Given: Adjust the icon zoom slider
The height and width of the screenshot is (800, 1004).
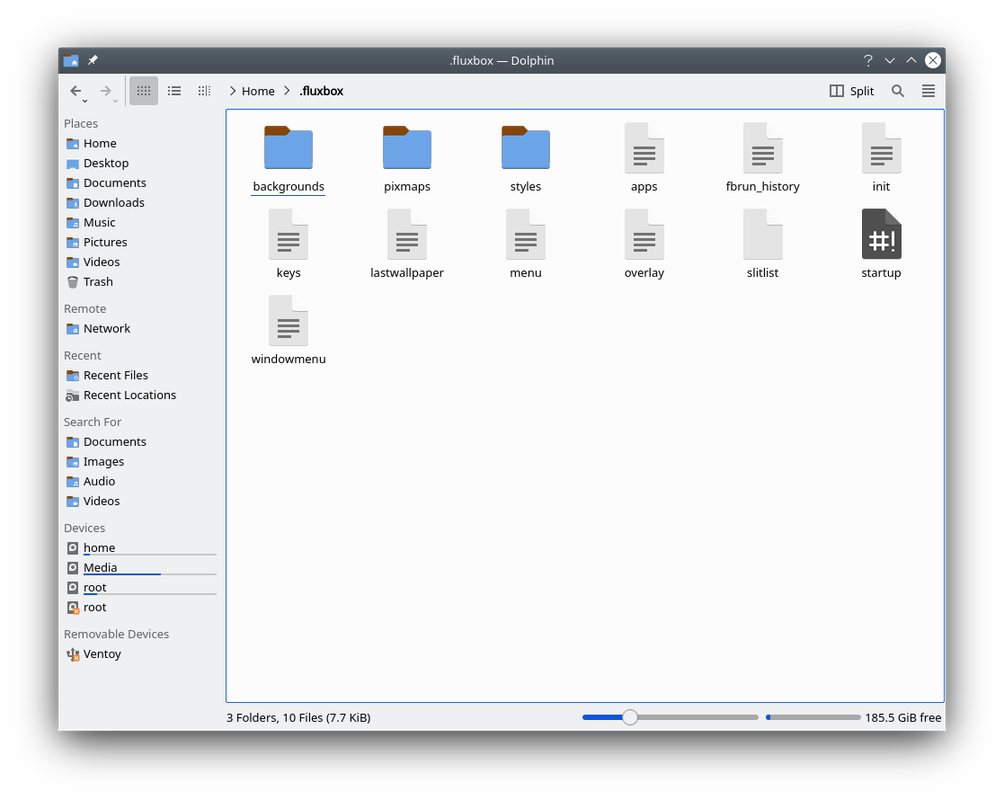Looking at the screenshot, I should (x=670, y=717).
